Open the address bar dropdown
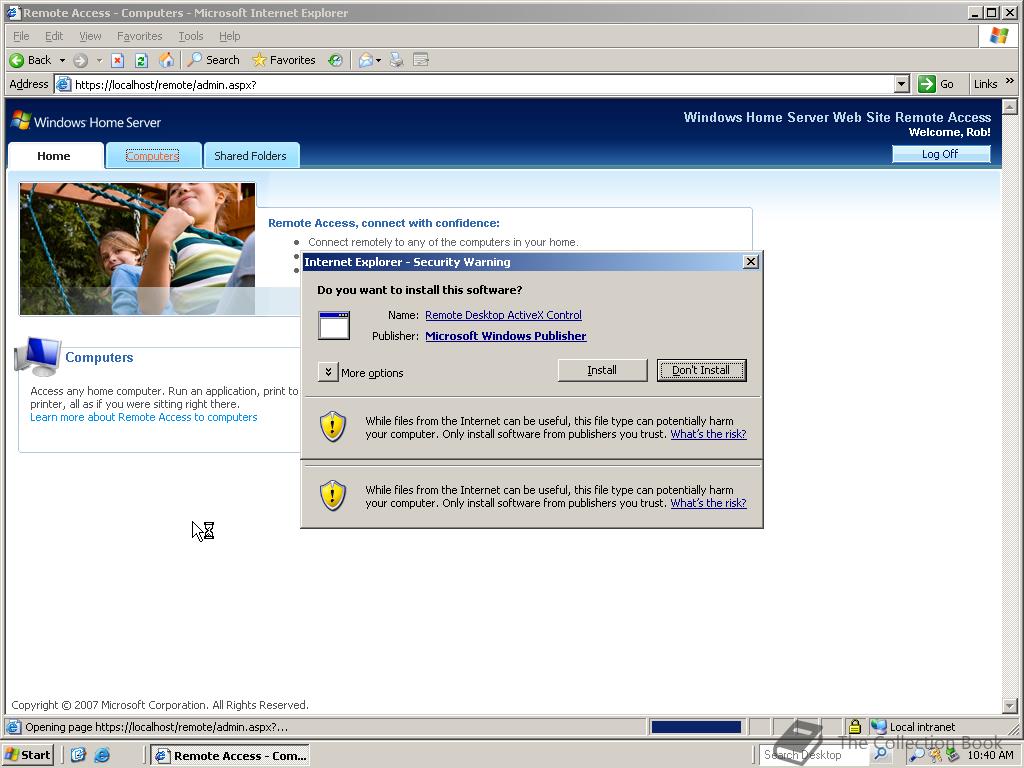Image resolution: width=1024 pixels, height=768 pixels. point(902,84)
